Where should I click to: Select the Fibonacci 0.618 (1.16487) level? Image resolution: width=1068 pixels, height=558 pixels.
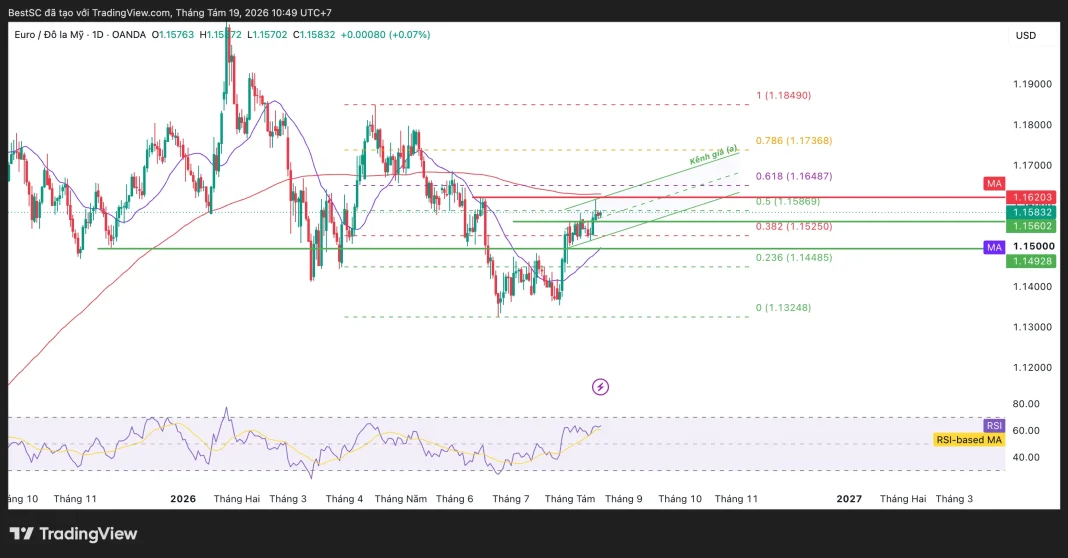794,176
